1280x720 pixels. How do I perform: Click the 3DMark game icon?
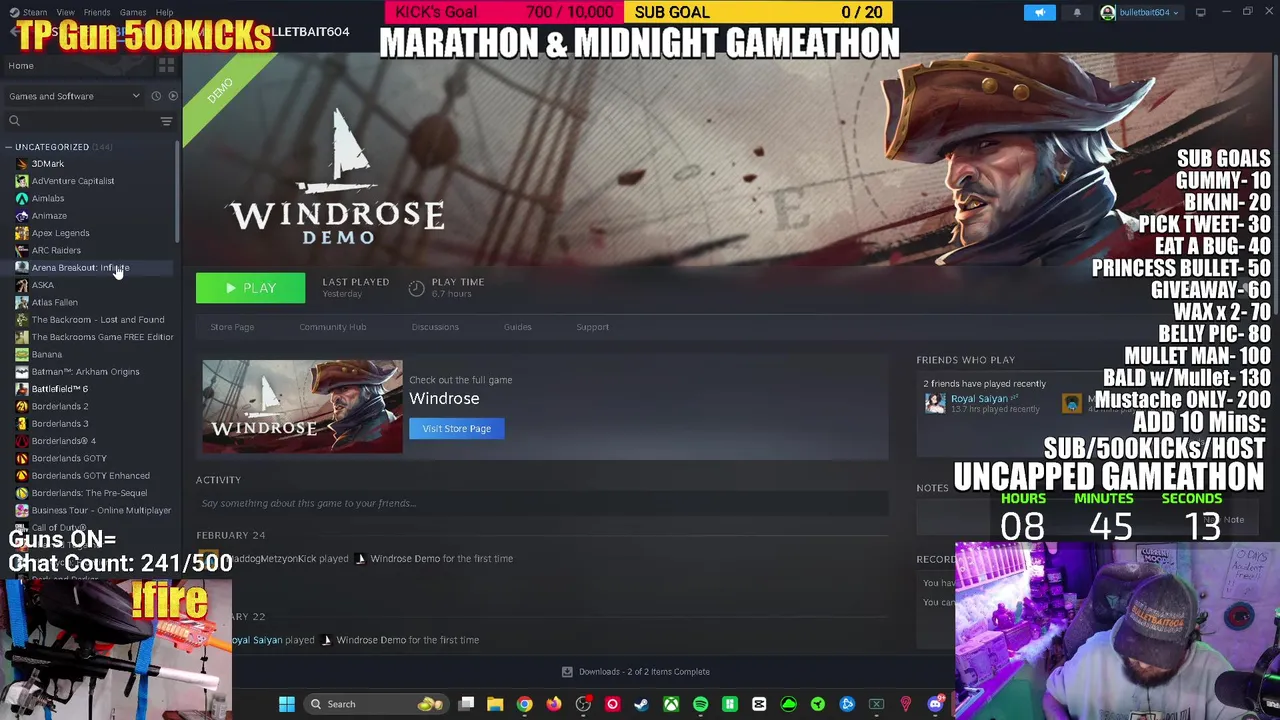tap(22, 164)
